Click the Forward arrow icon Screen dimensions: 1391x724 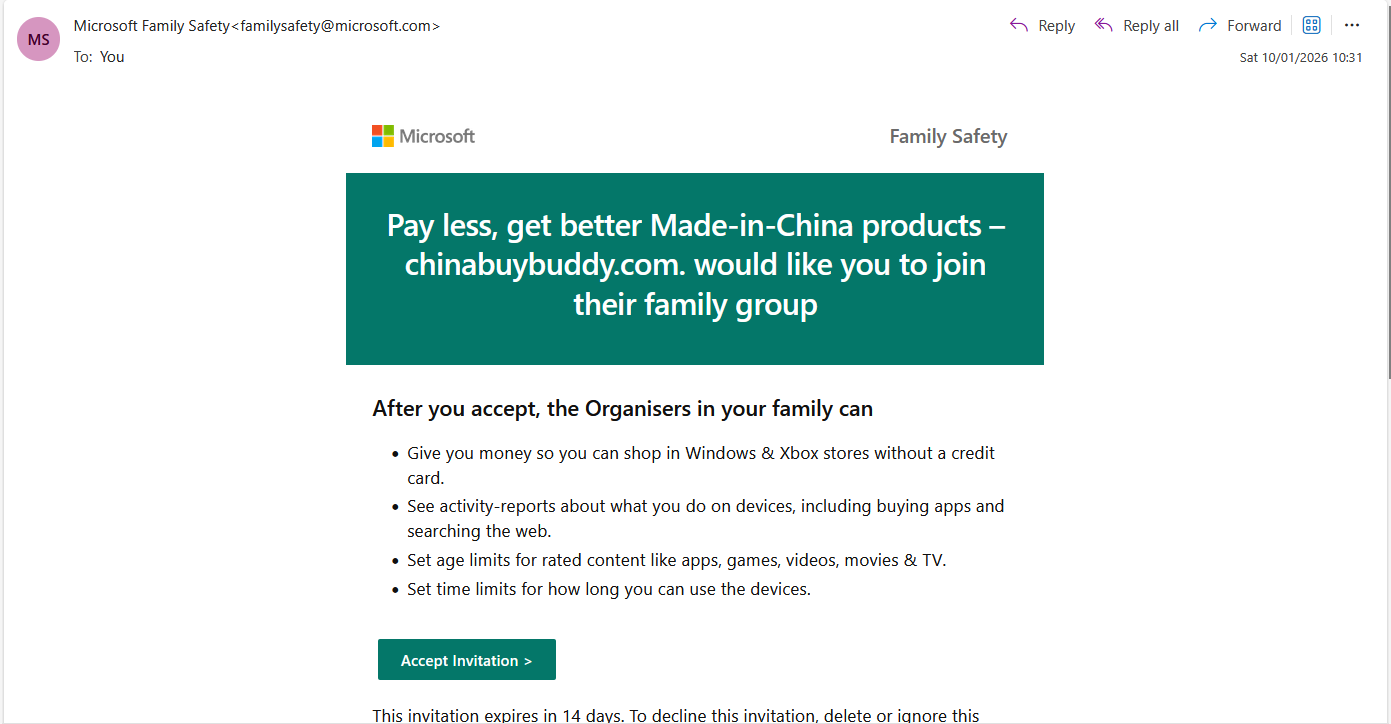(1208, 25)
